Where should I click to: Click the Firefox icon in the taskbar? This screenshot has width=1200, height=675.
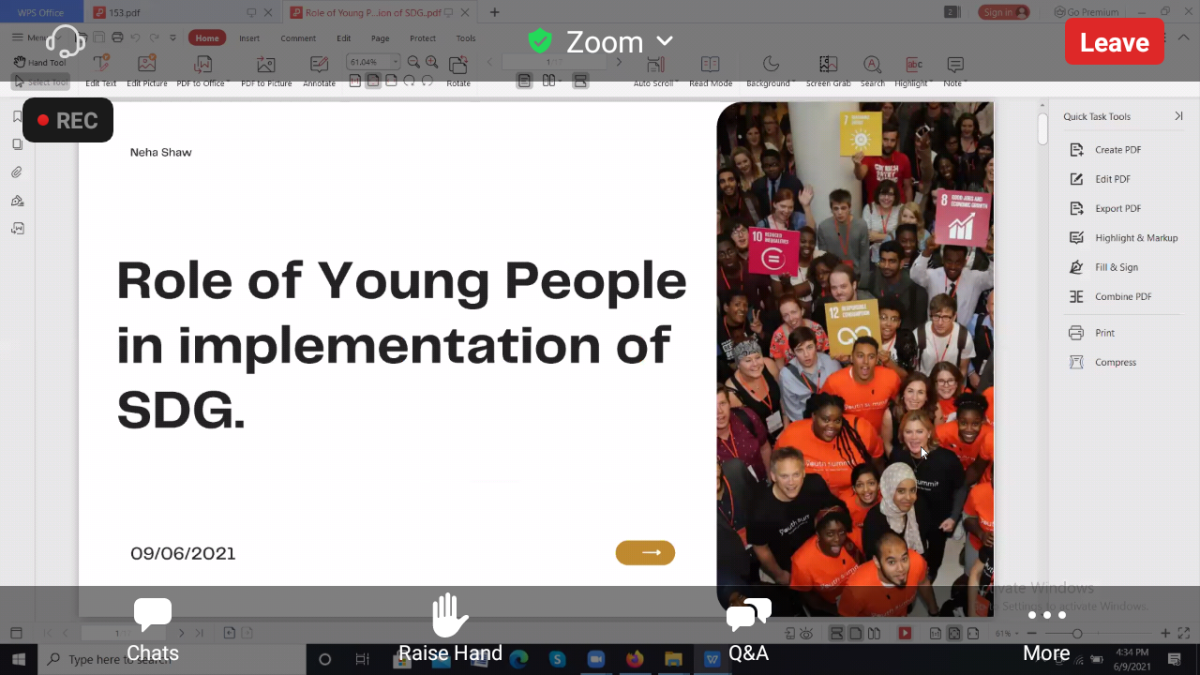pyautogui.click(x=634, y=659)
